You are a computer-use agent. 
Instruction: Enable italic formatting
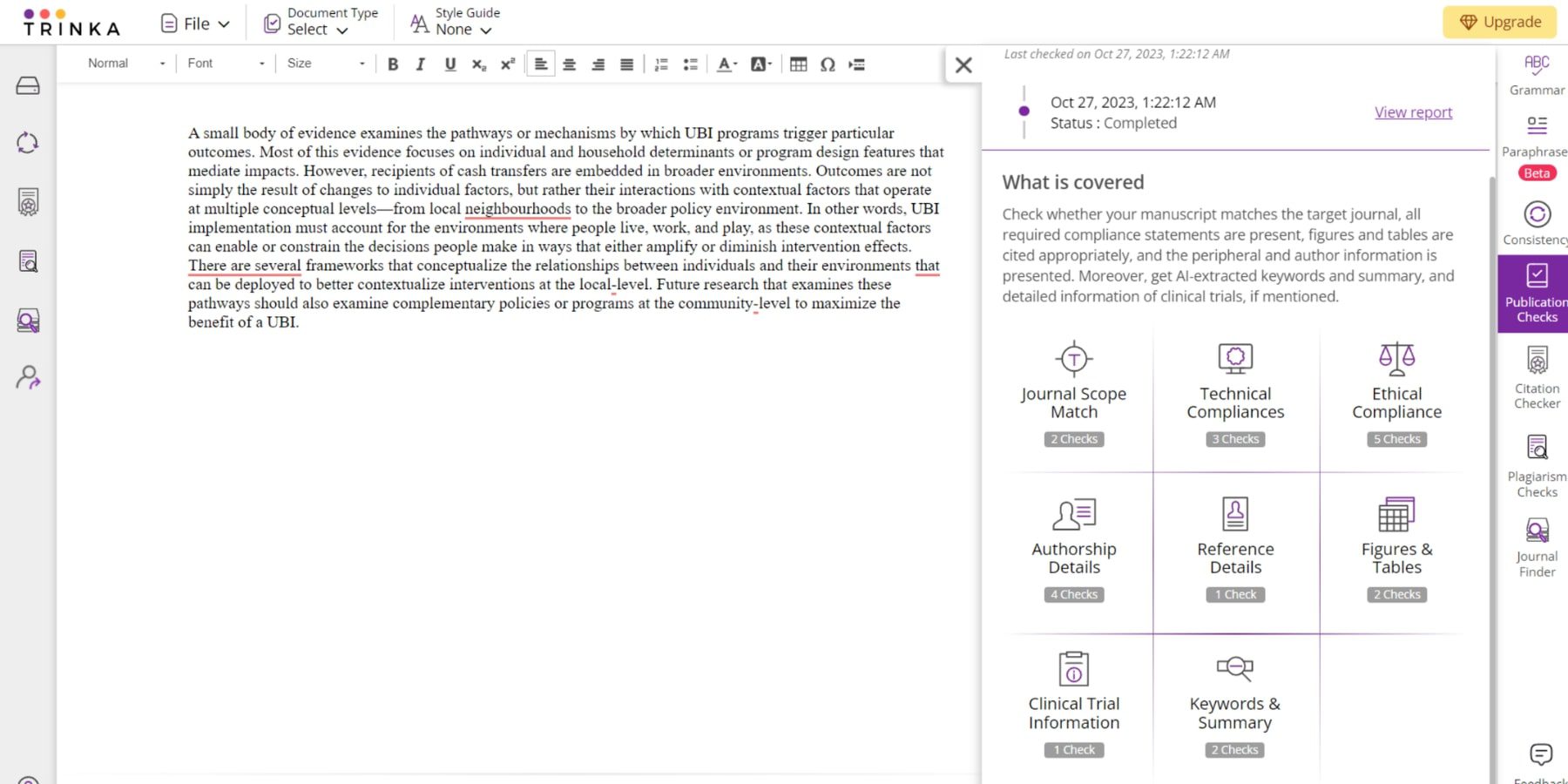(421, 64)
